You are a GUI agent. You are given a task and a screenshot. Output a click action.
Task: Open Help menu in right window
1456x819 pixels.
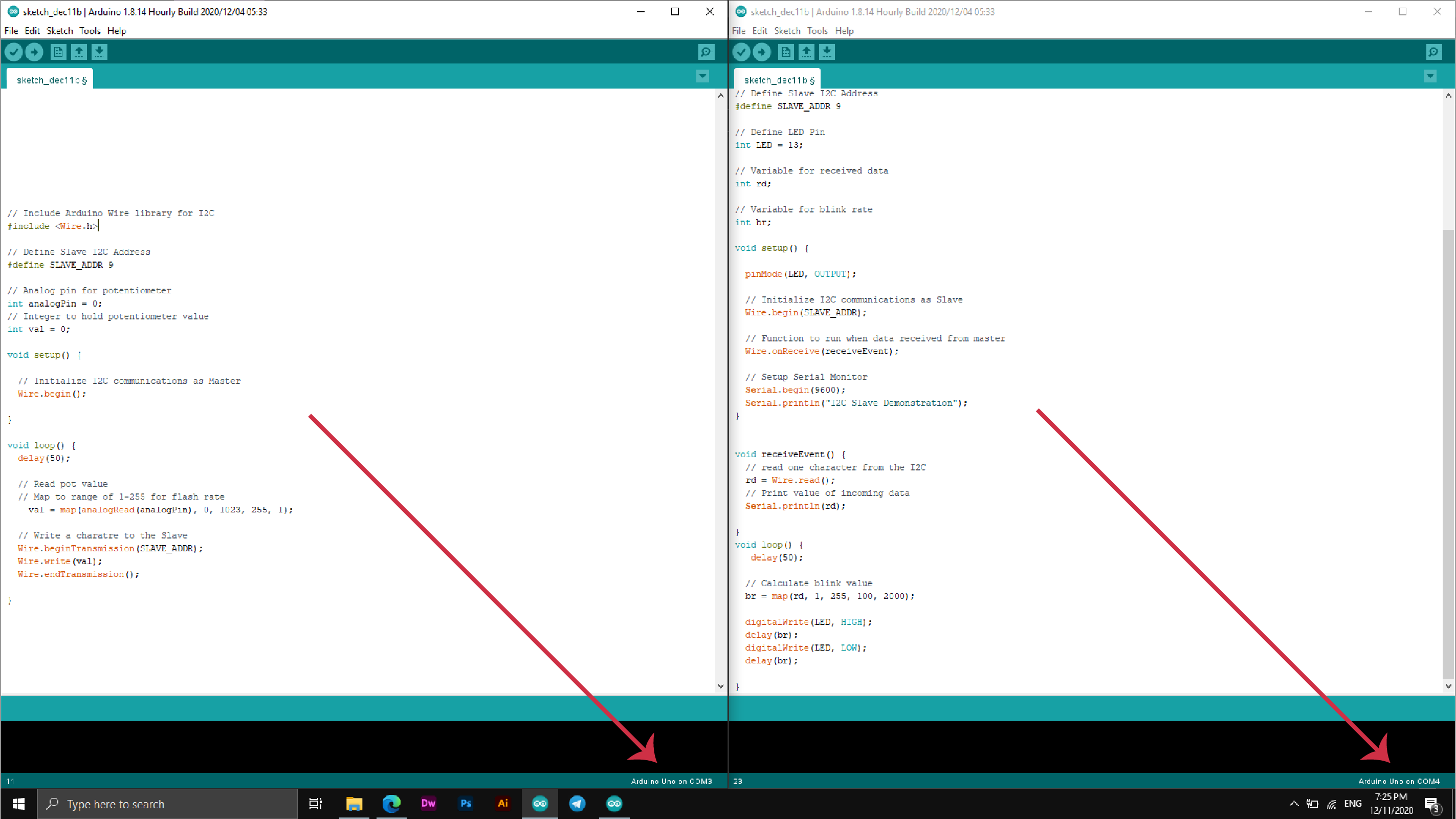pos(844,31)
